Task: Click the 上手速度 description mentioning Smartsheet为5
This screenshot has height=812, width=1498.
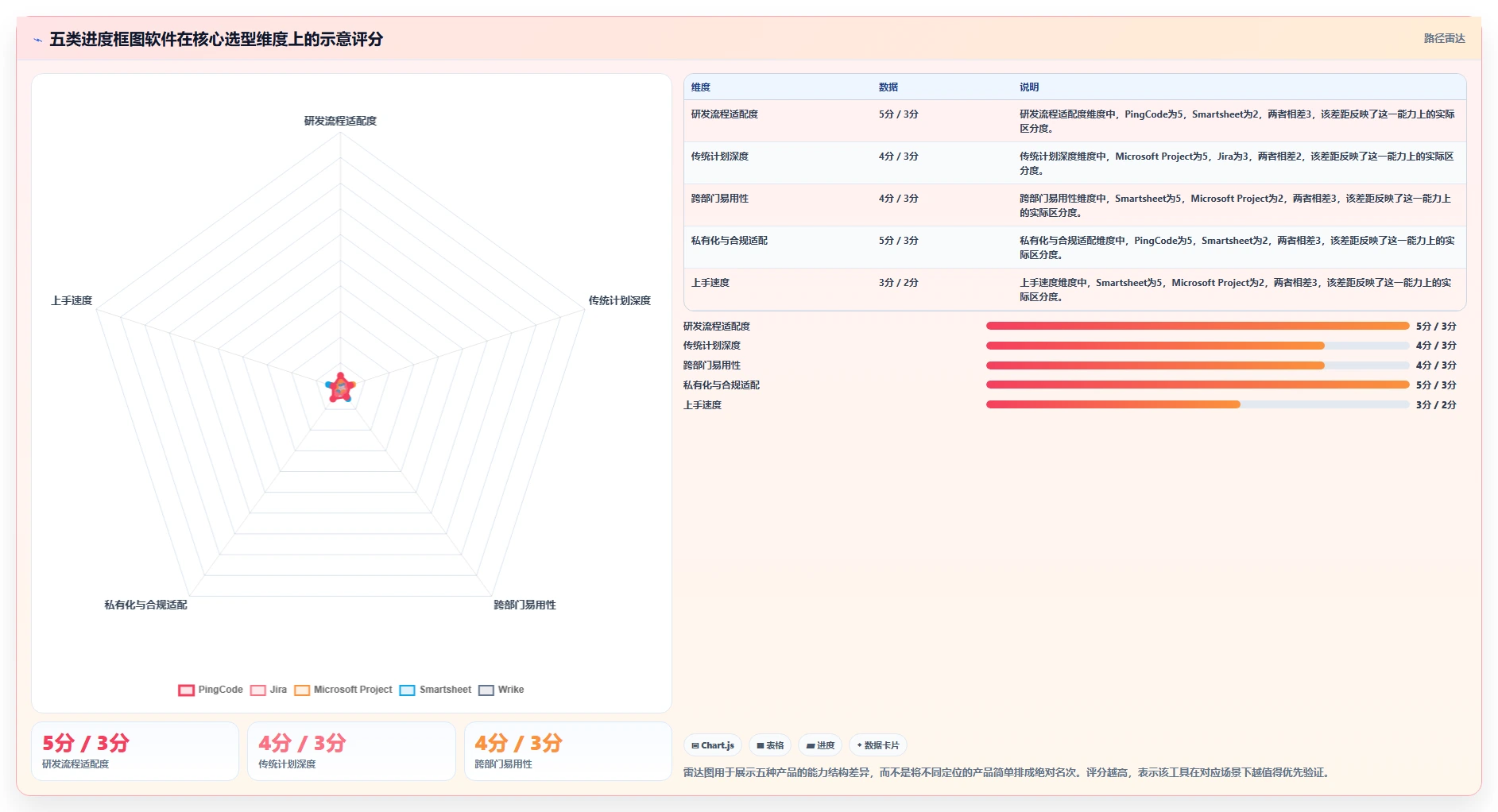Action: [1237, 290]
